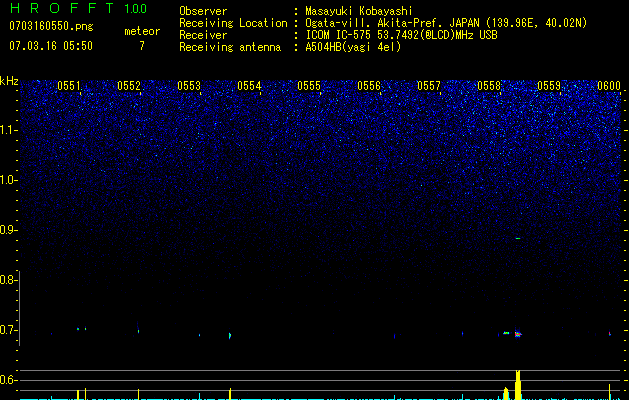Click the 0551 time marker
The image size is (629, 400).
tap(69, 86)
